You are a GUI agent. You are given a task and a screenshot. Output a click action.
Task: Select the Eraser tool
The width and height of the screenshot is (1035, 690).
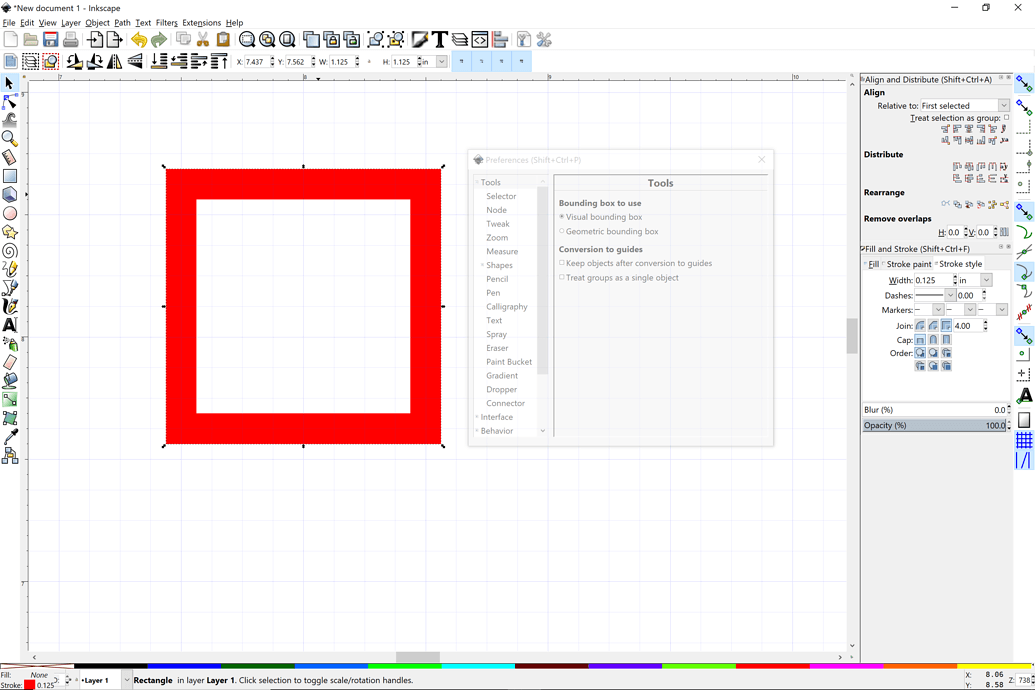[x=9, y=362]
